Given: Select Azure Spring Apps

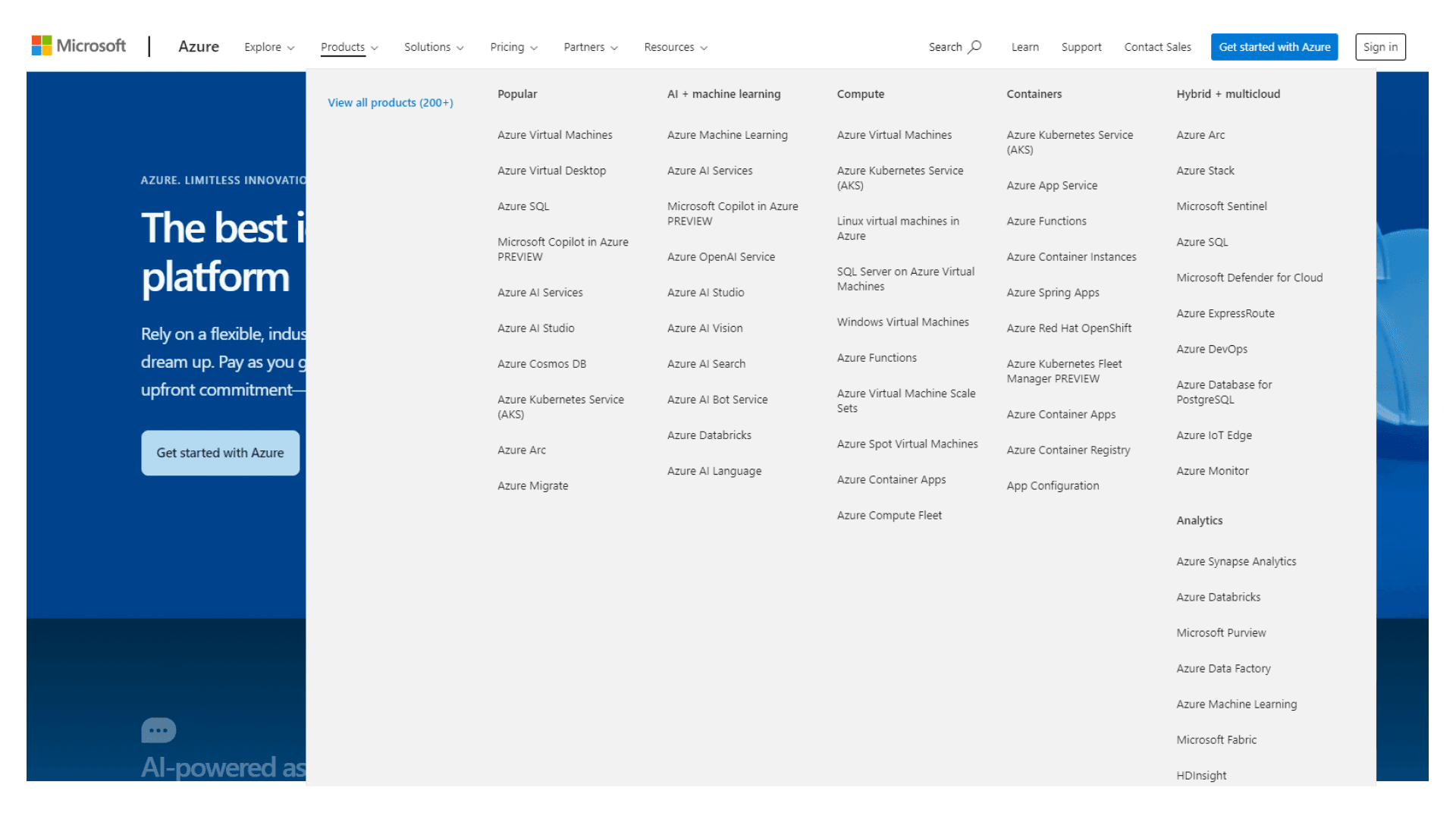Looking at the screenshot, I should point(1053,293).
